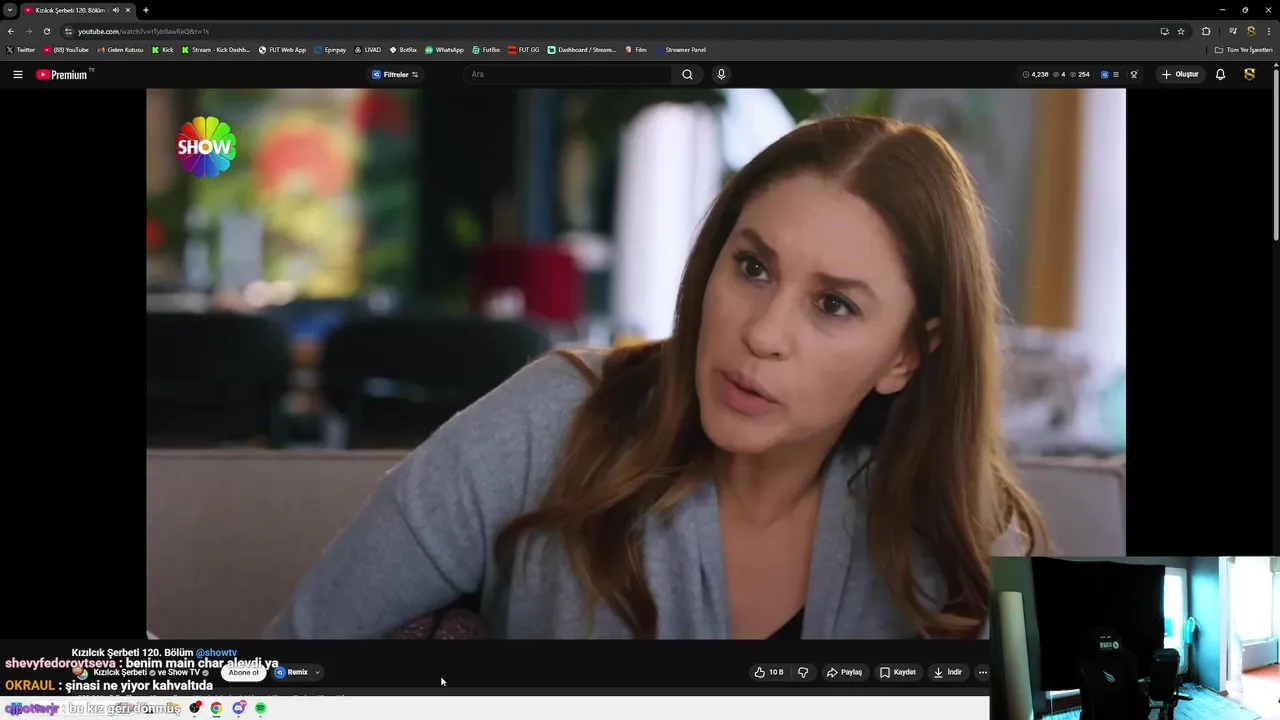Bookmark this page with star icon
Image resolution: width=1280 pixels, height=720 pixels.
pyautogui.click(x=1181, y=31)
